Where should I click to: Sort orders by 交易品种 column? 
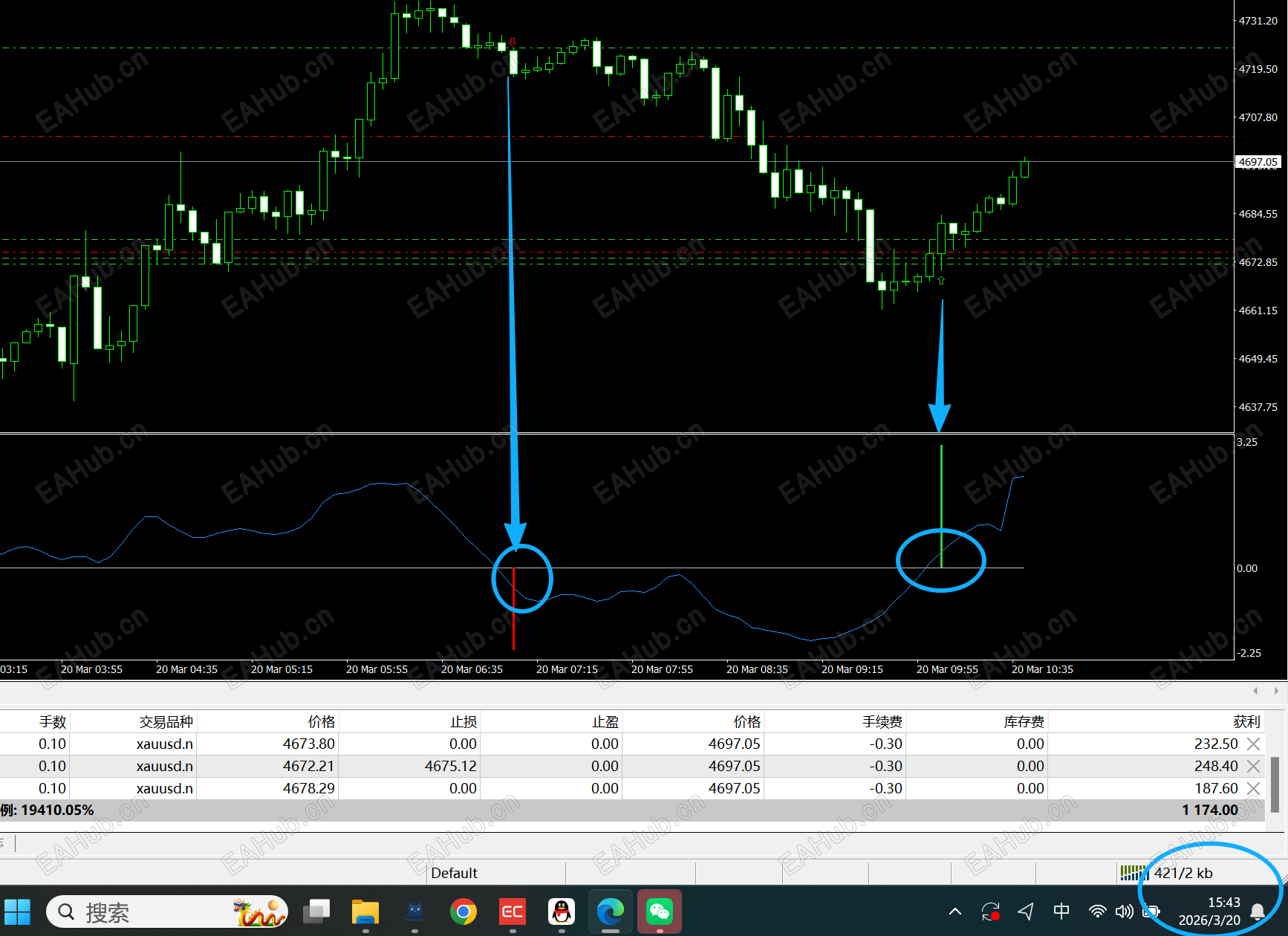click(166, 722)
